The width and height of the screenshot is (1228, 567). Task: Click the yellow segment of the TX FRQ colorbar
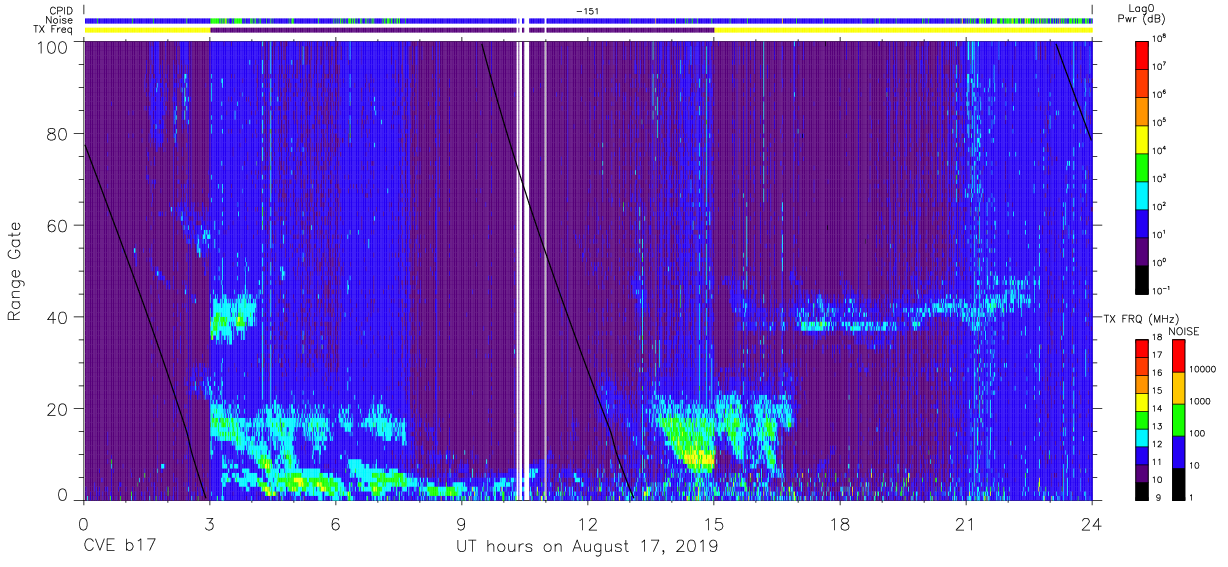[x=1142, y=402]
